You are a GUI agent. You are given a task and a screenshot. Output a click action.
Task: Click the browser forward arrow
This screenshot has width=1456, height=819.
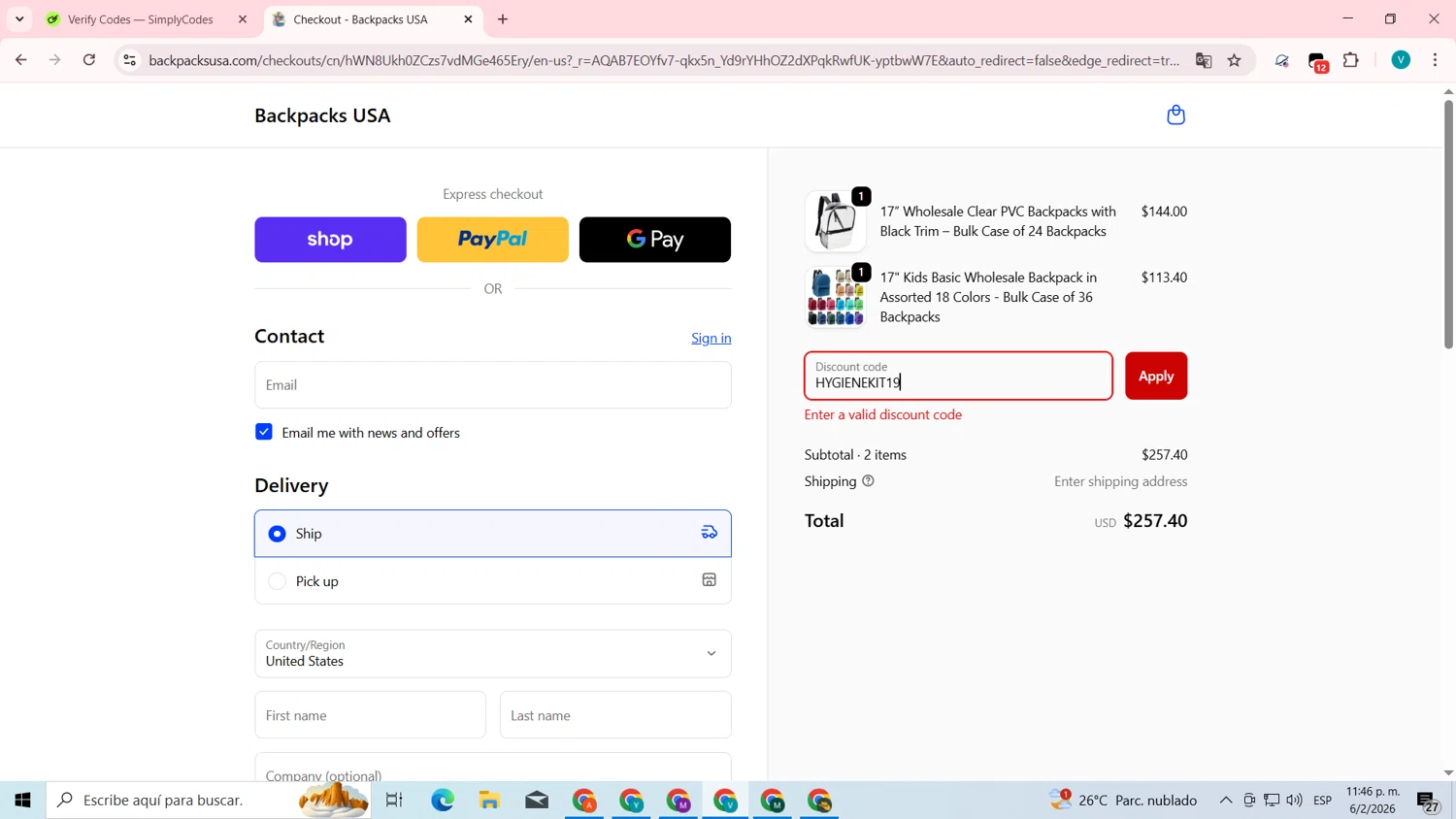tap(54, 60)
